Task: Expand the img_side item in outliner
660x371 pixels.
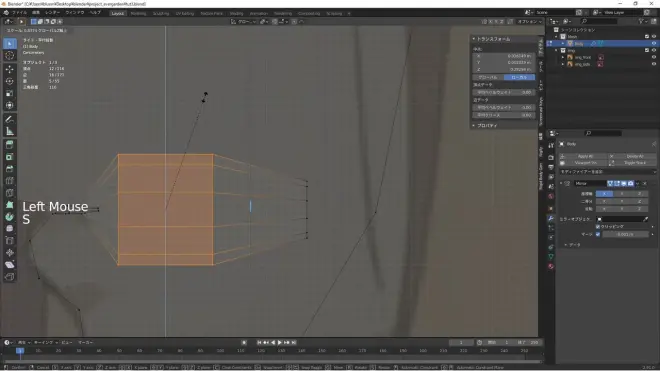Action: tap(563, 64)
